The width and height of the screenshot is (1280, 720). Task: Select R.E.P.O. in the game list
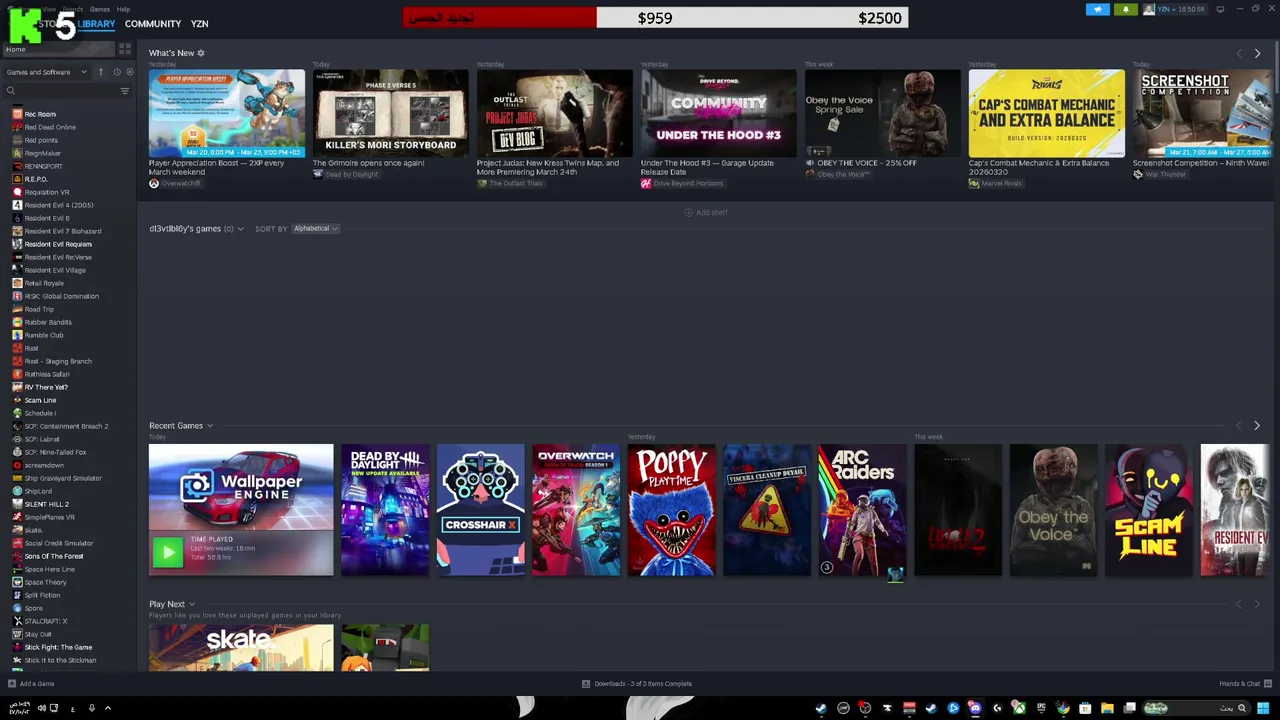pos(36,179)
